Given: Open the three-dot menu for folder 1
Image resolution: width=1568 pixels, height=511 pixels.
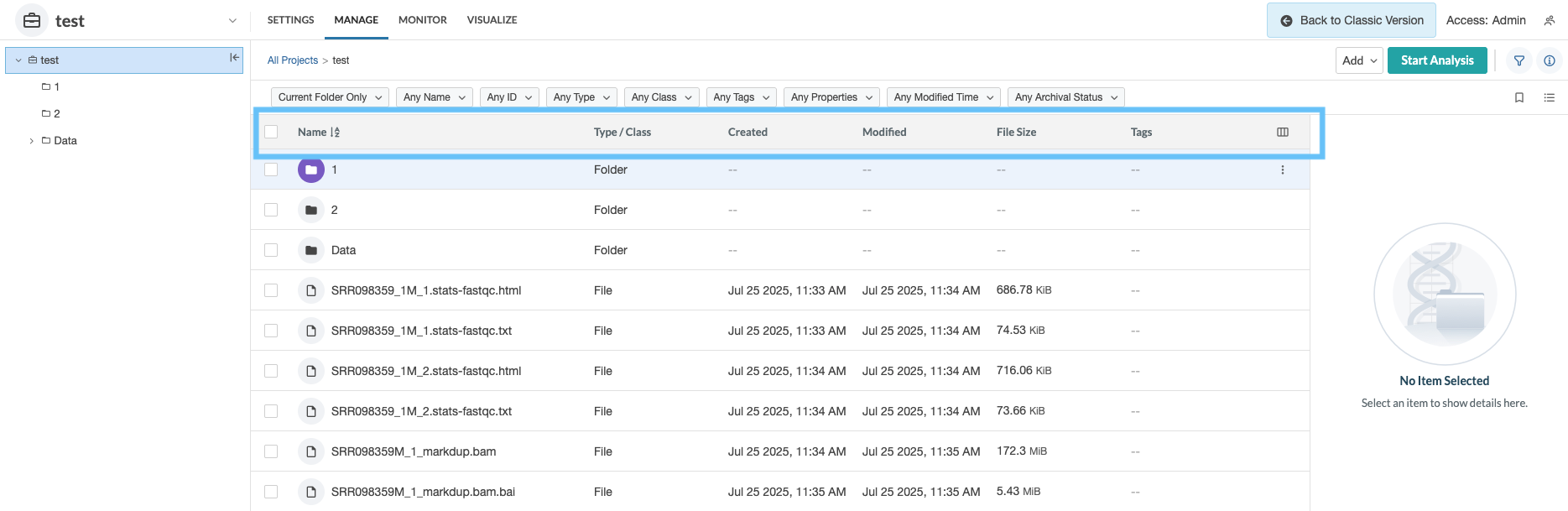Looking at the screenshot, I should [x=1282, y=170].
